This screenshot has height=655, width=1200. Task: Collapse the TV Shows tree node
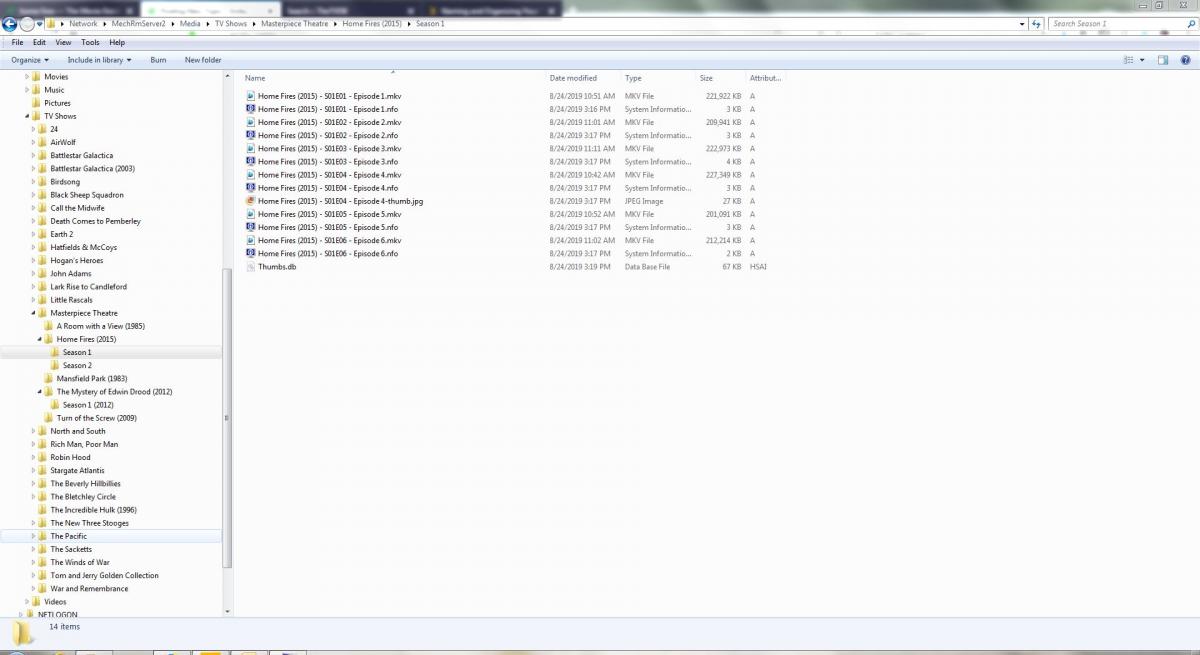click(28, 116)
